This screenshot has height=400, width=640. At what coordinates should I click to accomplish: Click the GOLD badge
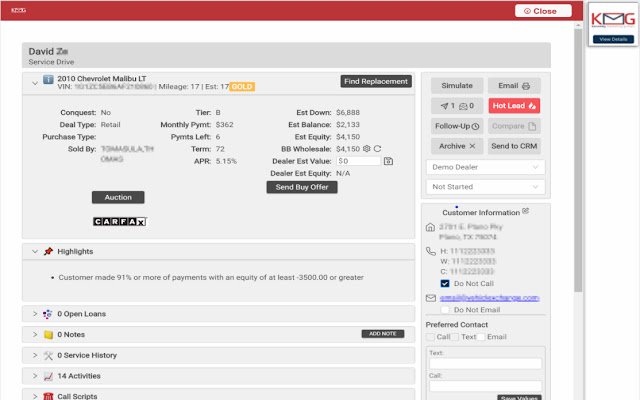point(242,87)
